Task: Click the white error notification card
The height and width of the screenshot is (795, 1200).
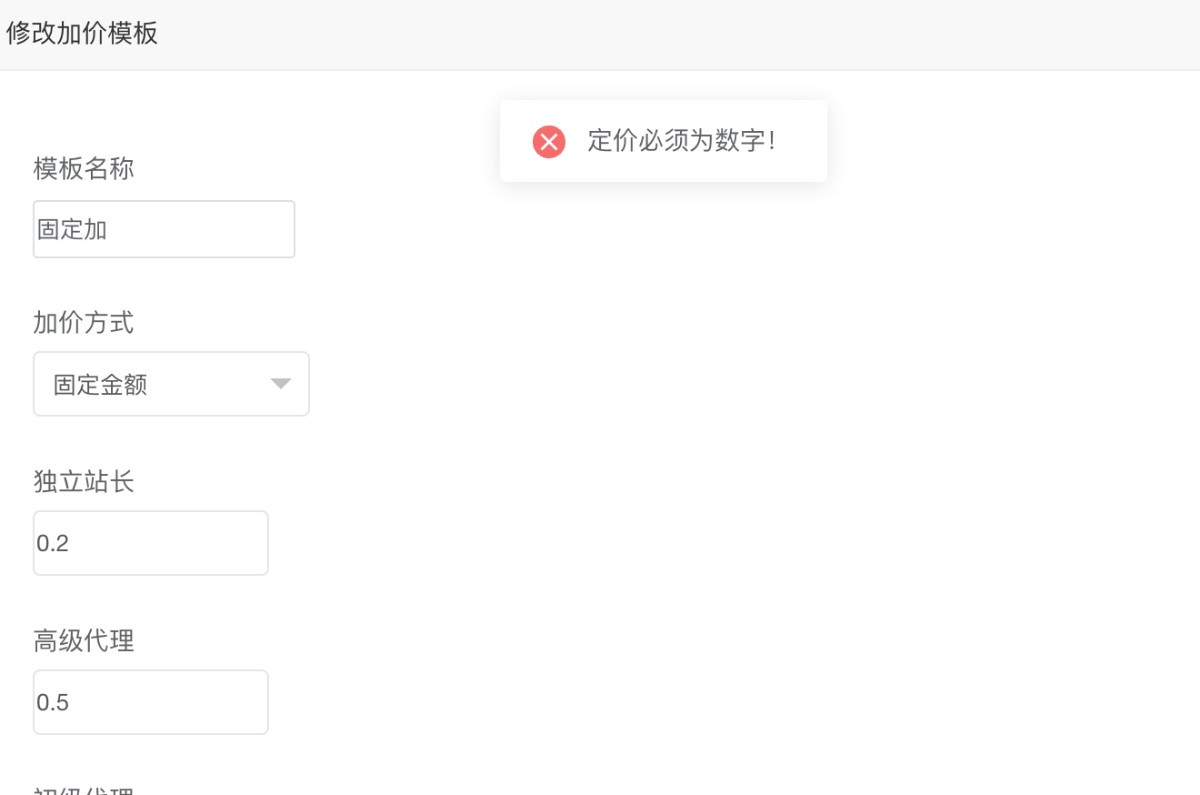Action: click(663, 141)
